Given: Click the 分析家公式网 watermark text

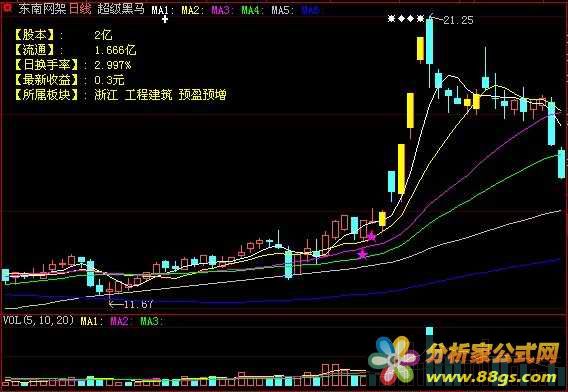Looking at the screenshot, I should [493, 353].
